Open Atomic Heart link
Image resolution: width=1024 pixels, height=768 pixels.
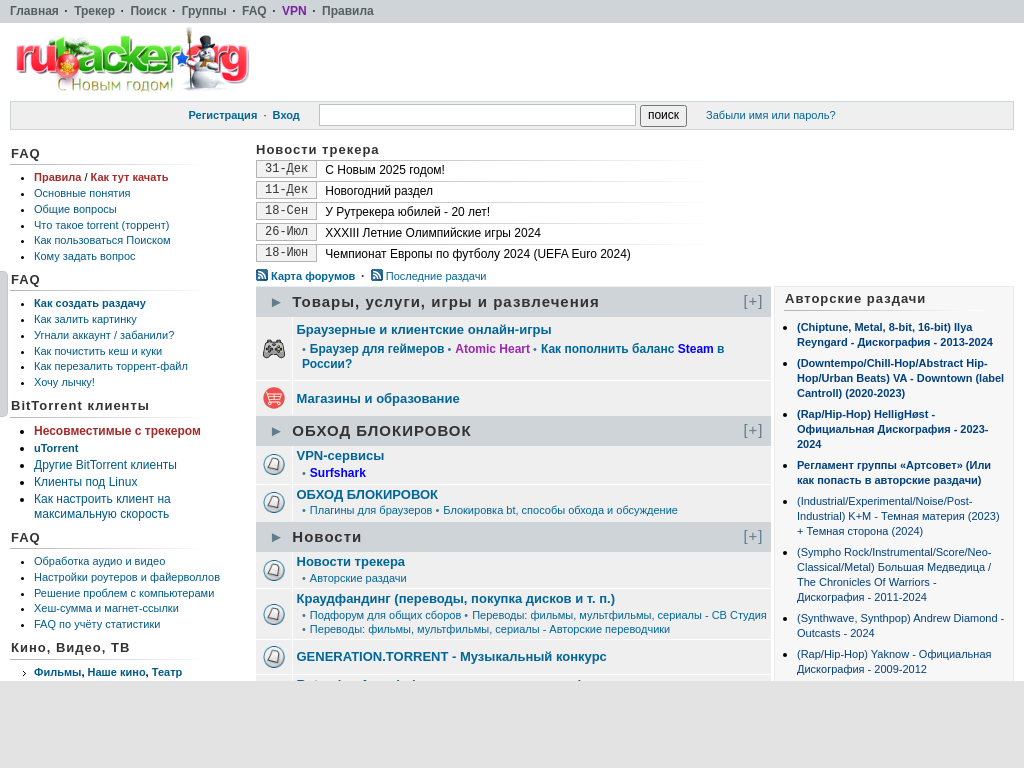(x=492, y=349)
